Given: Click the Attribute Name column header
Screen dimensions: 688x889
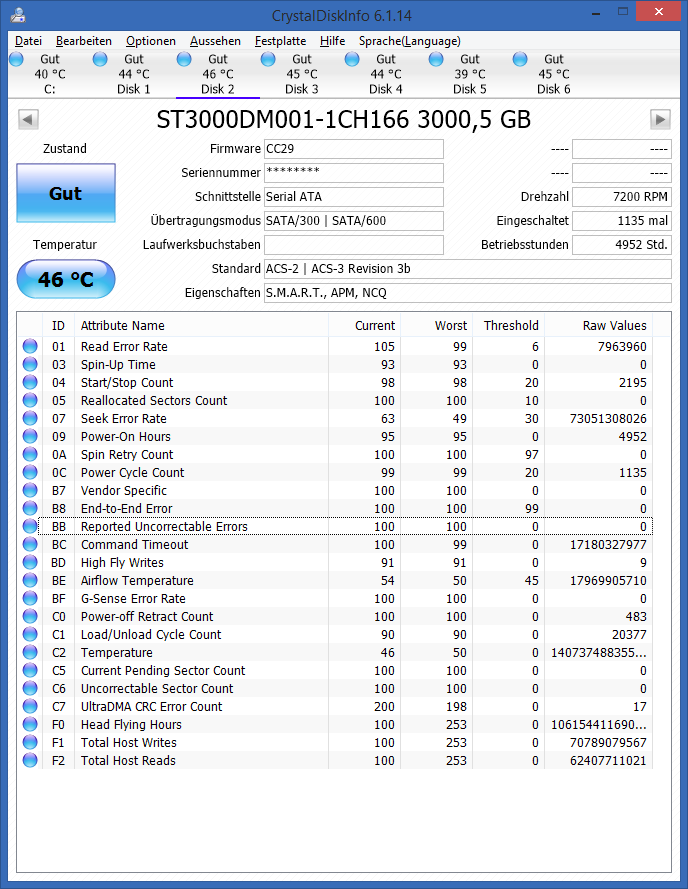Looking at the screenshot, I should pos(201,325).
